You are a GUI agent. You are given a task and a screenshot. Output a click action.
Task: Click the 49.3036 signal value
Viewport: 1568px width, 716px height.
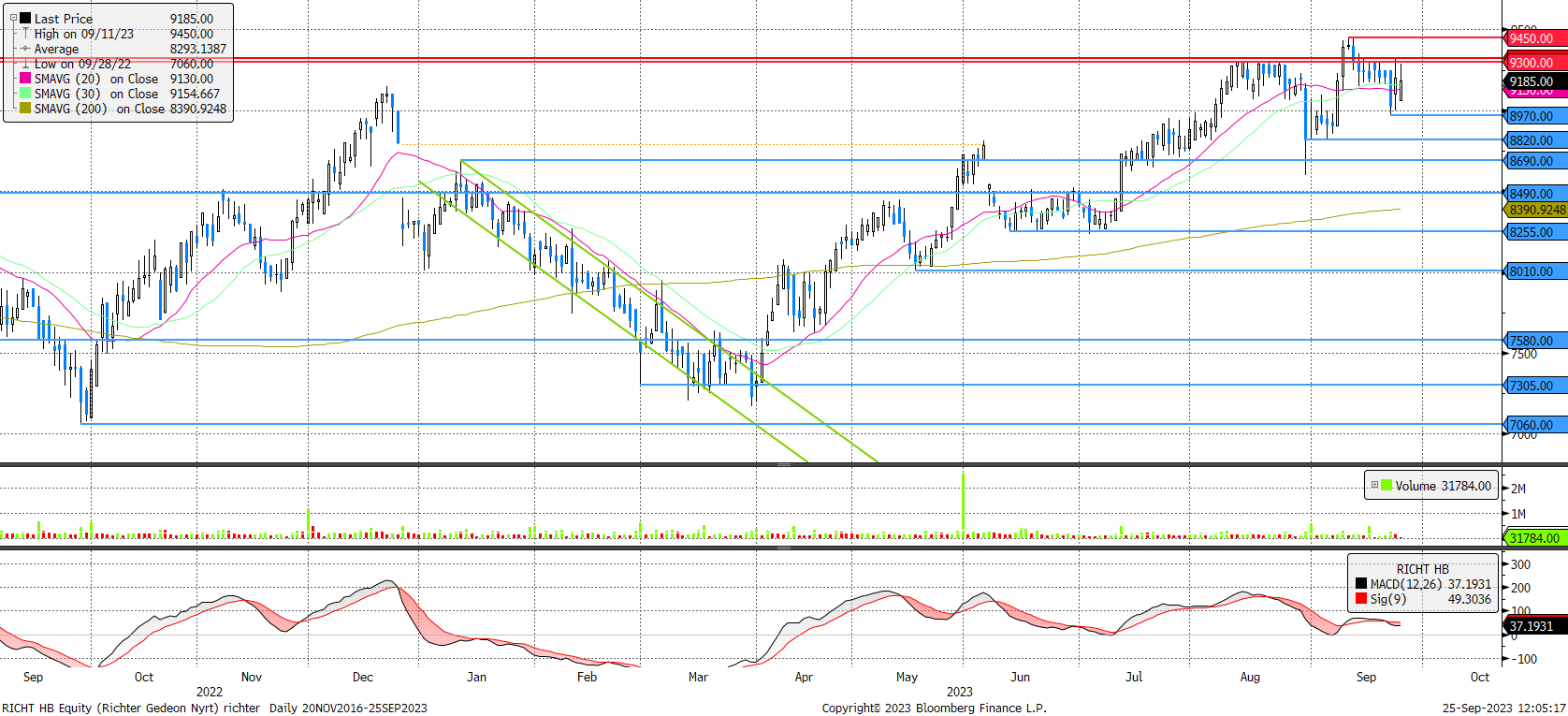1470,599
